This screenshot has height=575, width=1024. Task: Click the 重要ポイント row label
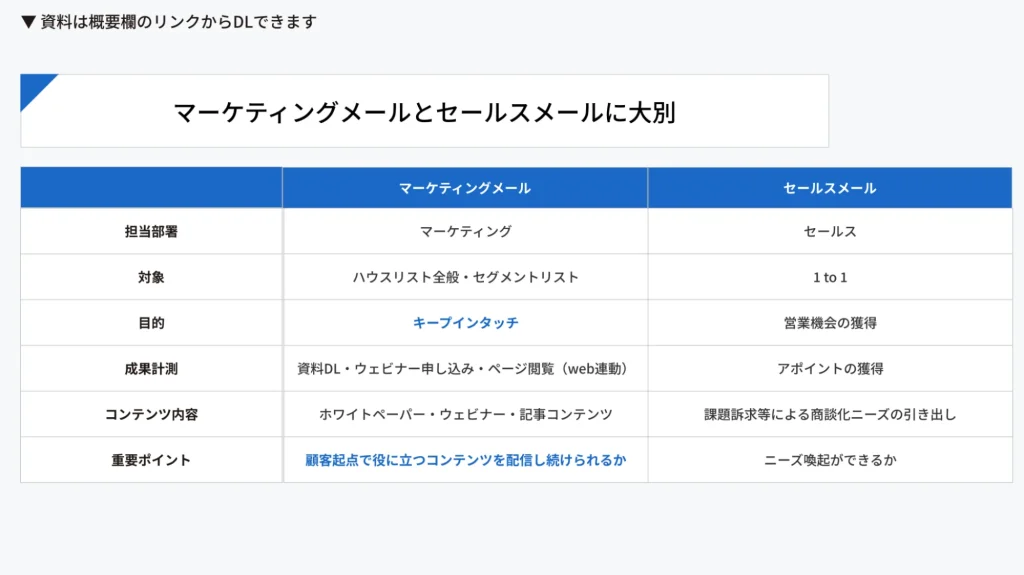151,460
